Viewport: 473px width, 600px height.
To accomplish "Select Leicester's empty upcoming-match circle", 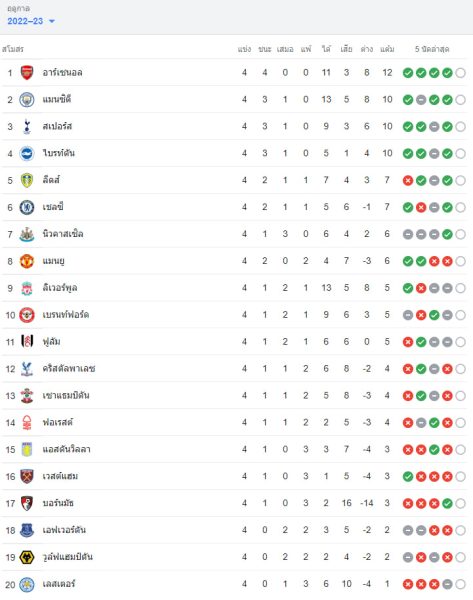I will click(461, 584).
